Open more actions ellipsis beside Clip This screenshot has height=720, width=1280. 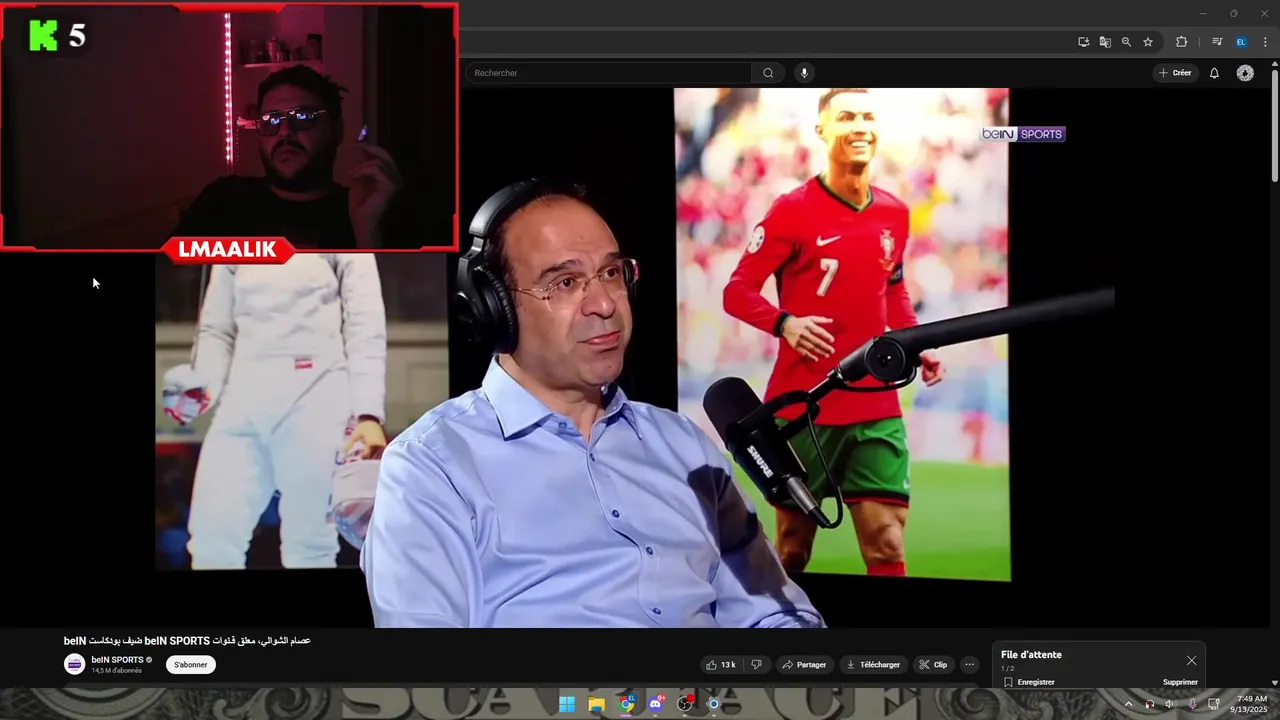click(x=969, y=665)
